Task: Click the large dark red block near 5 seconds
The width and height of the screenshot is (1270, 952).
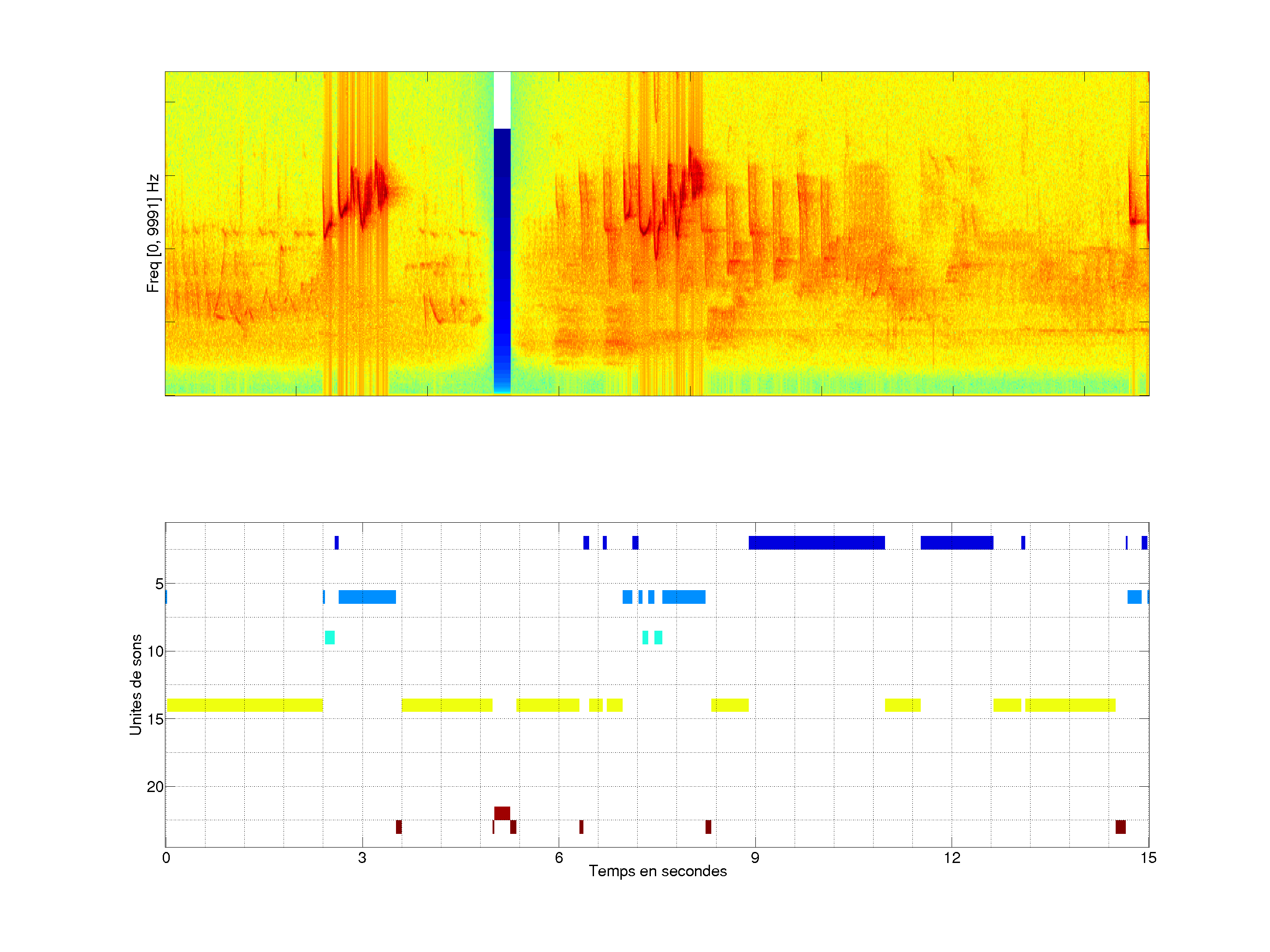Action: [502, 813]
